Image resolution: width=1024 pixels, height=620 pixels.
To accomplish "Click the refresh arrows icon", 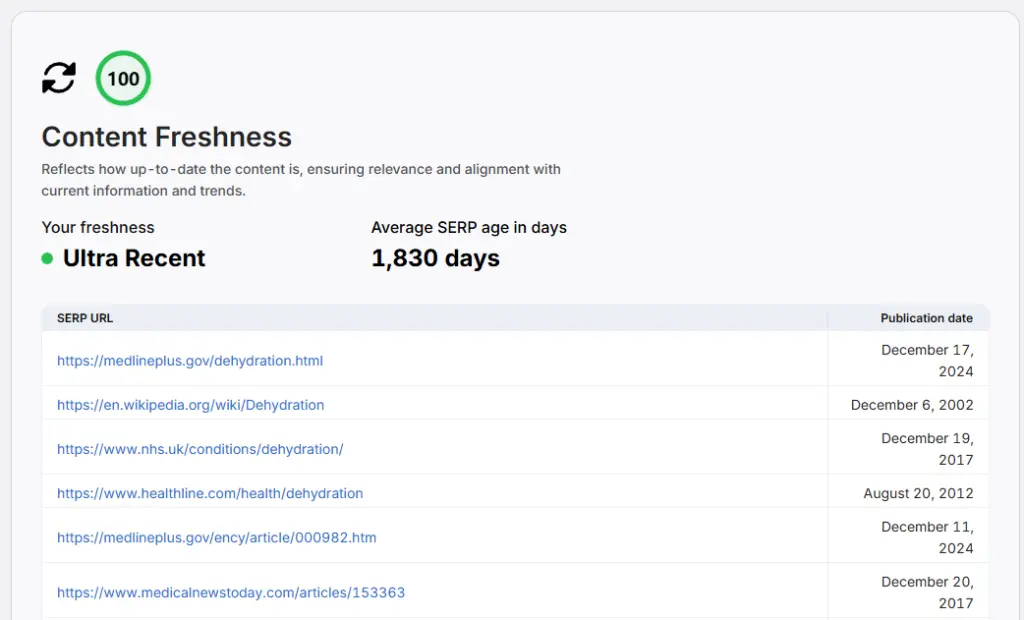I will 59,78.
